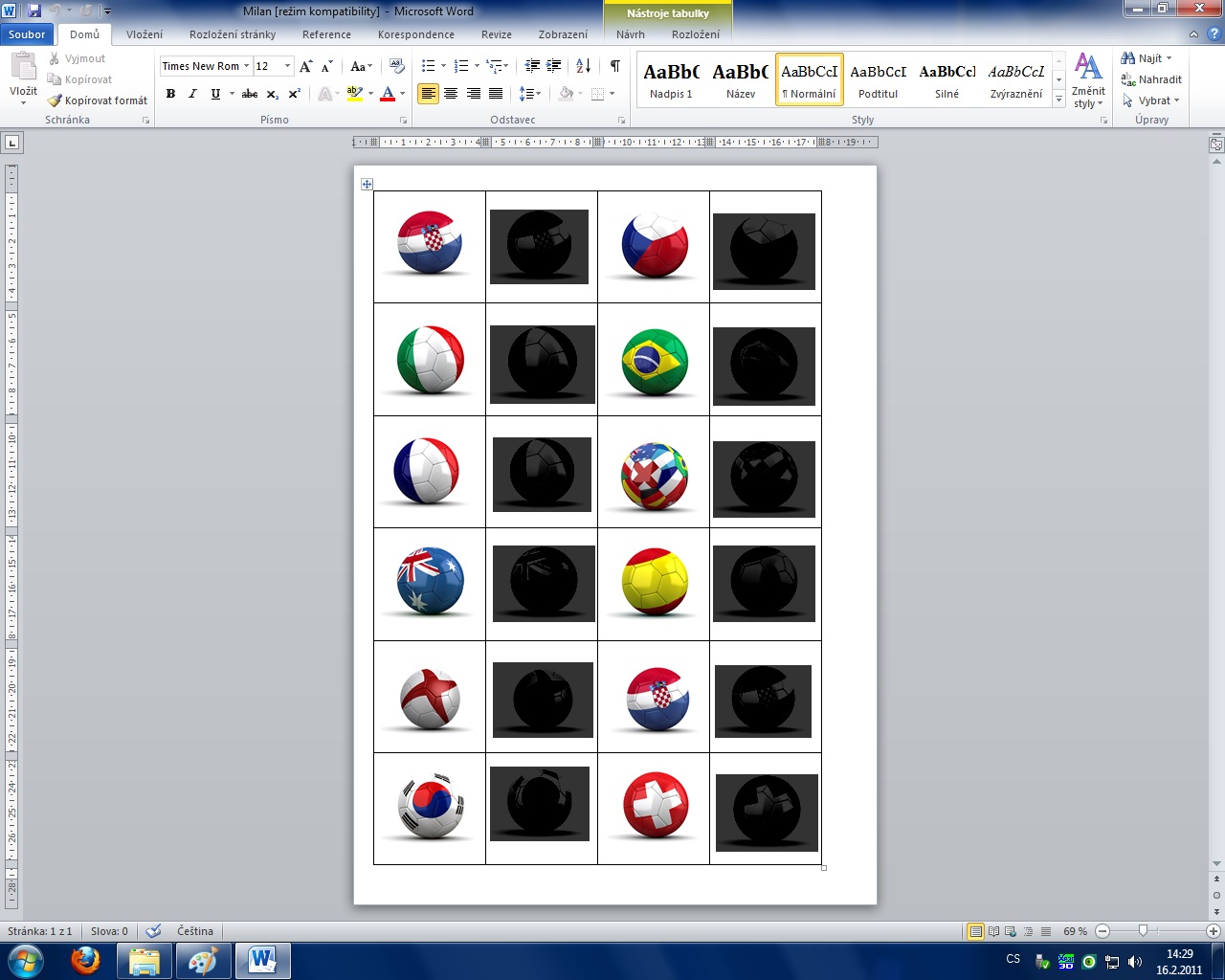Click spelling check status icon
The image size is (1225, 980).
point(153,931)
